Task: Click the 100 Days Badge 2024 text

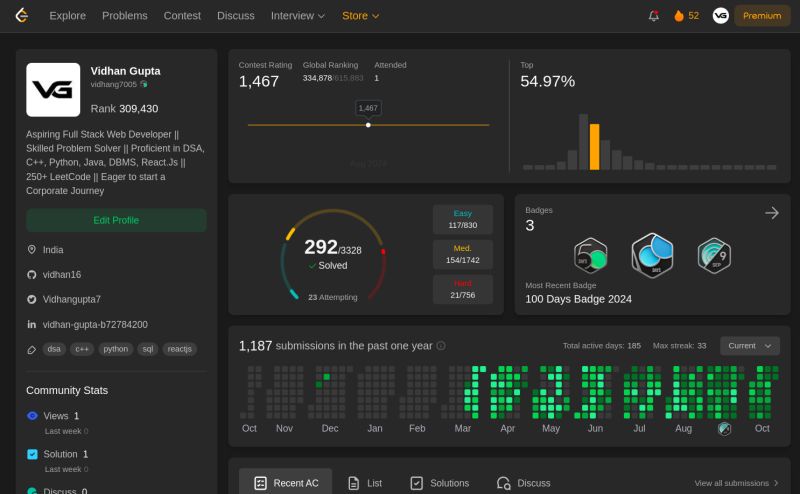Action: click(579, 300)
